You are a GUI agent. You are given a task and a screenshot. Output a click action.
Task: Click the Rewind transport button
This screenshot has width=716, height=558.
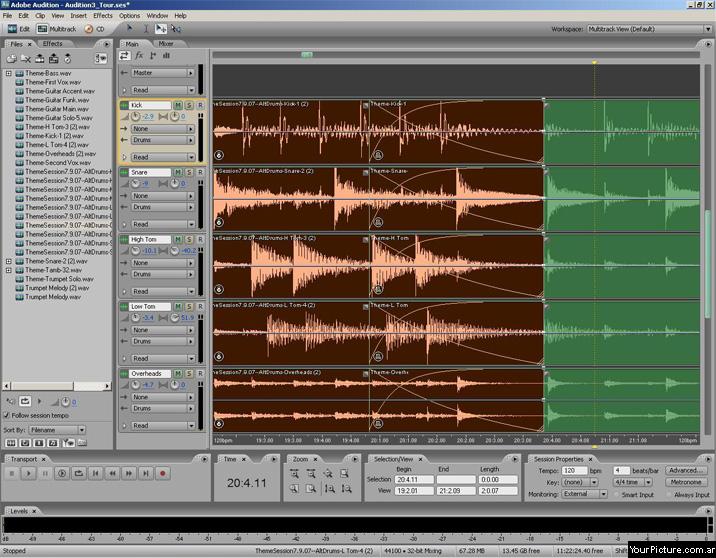click(112, 474)
